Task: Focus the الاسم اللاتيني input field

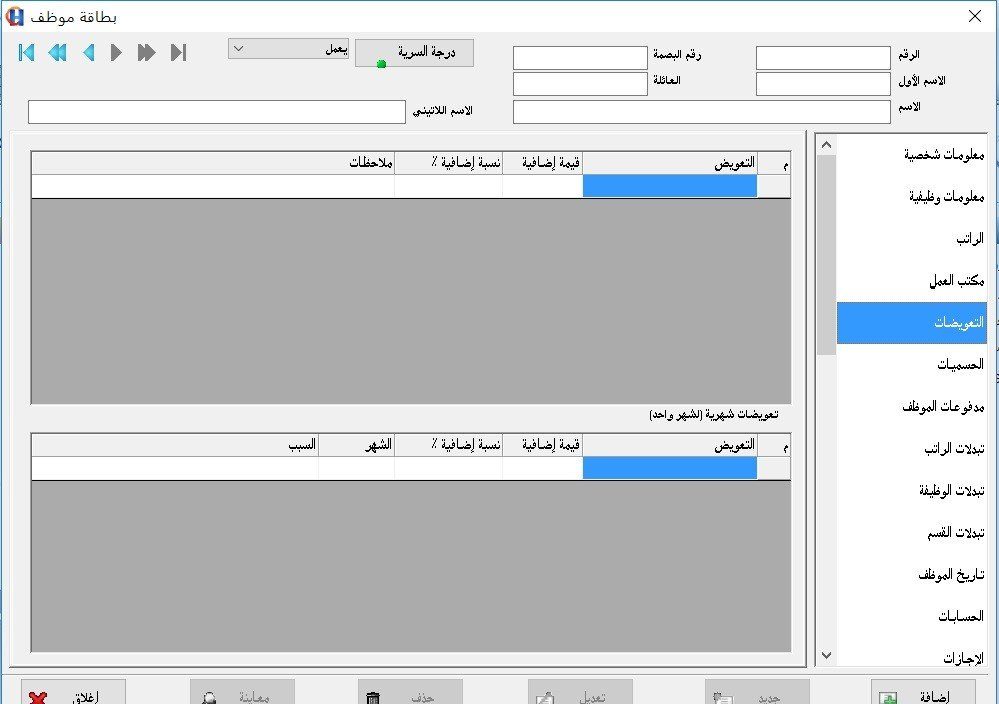Action: coord(217,111)
